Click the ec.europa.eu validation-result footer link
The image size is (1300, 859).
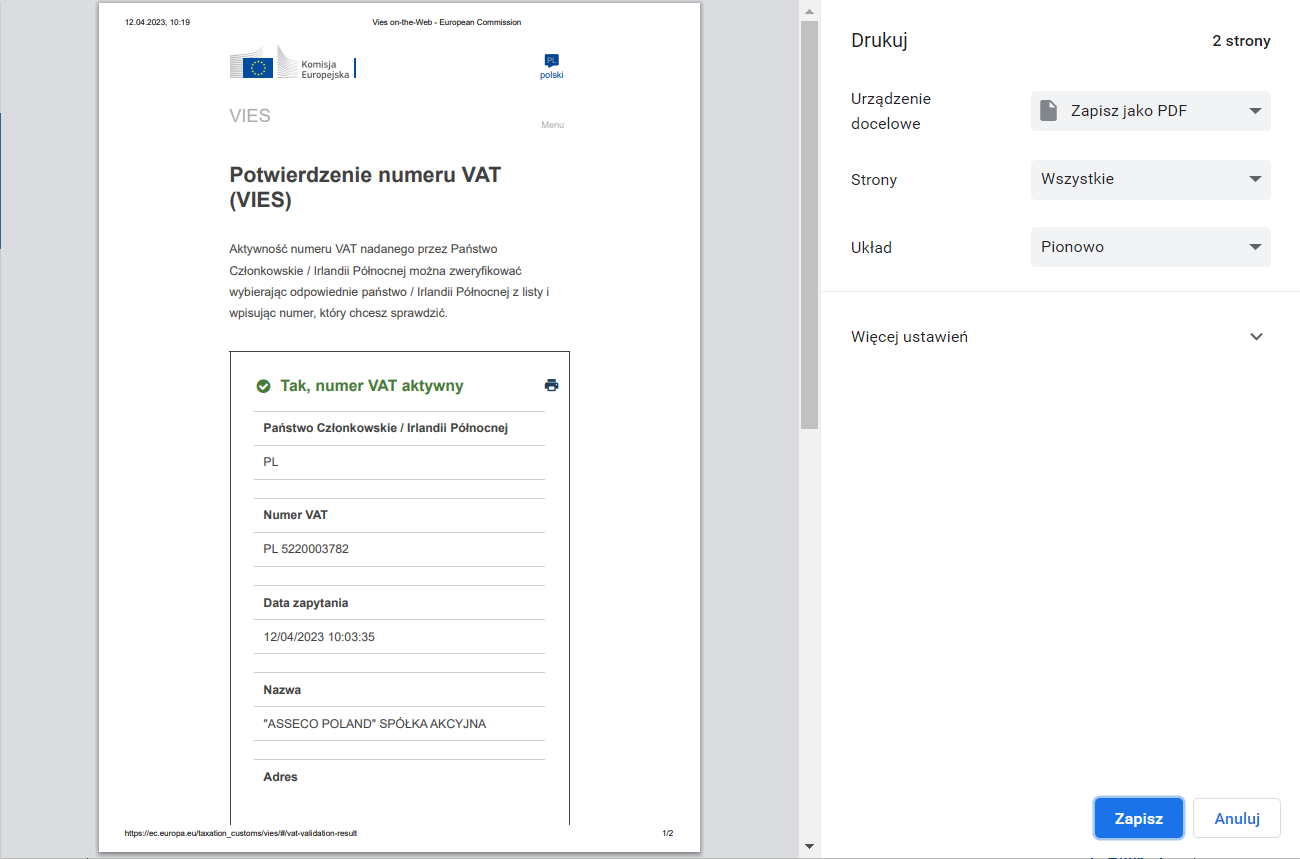tap(240, 832)
